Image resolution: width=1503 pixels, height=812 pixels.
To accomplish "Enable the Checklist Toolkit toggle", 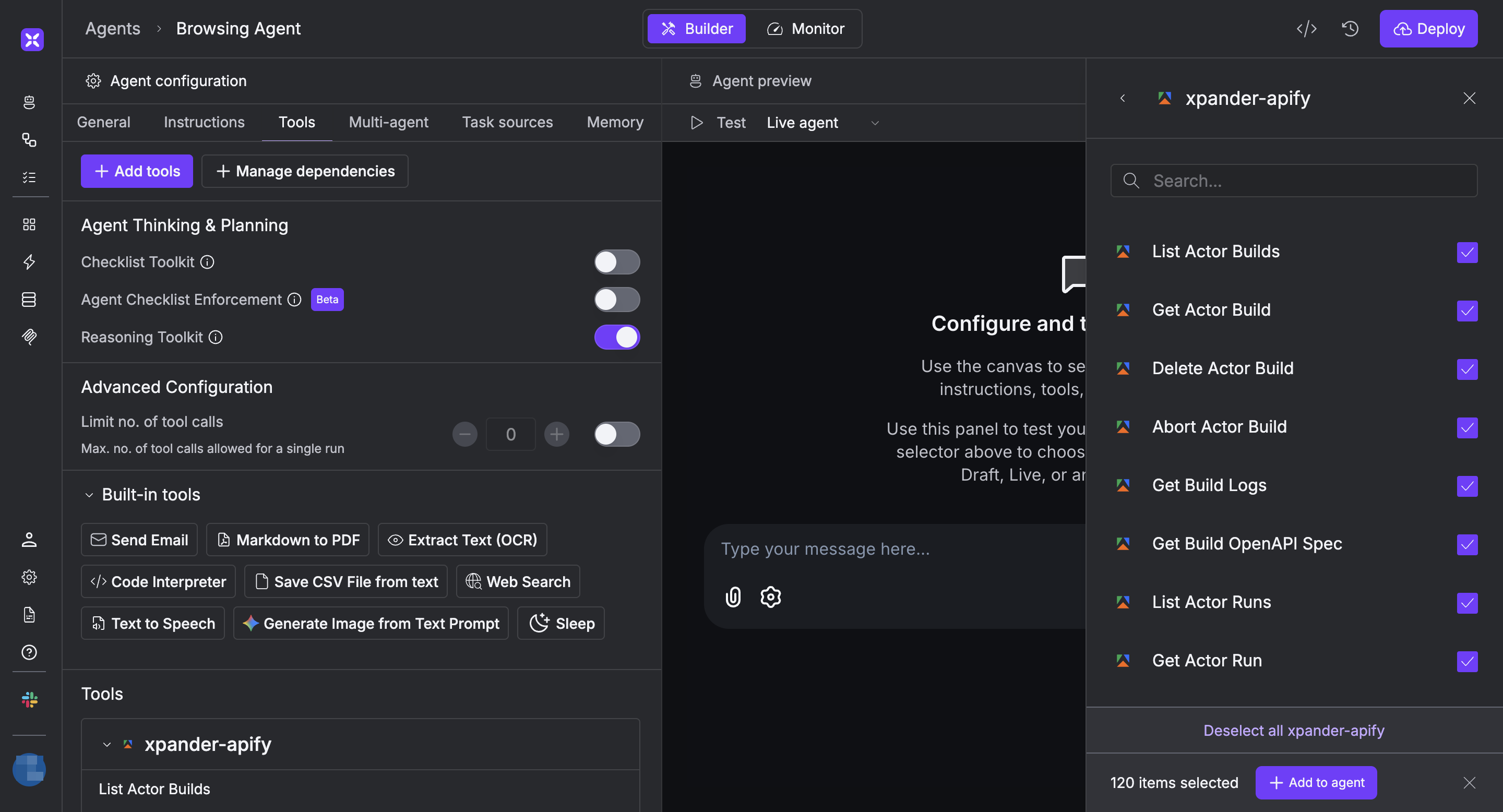I will coord(617,262).
